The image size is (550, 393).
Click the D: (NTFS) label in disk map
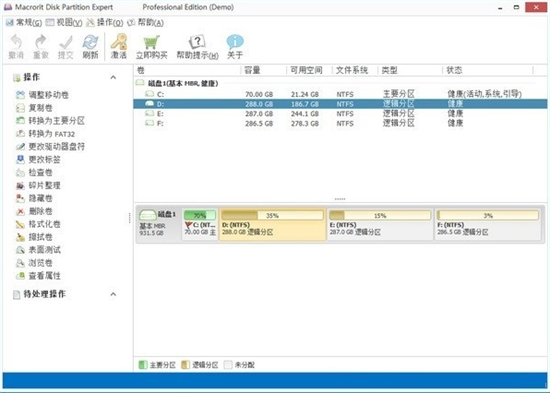click(x=236, y=225)
